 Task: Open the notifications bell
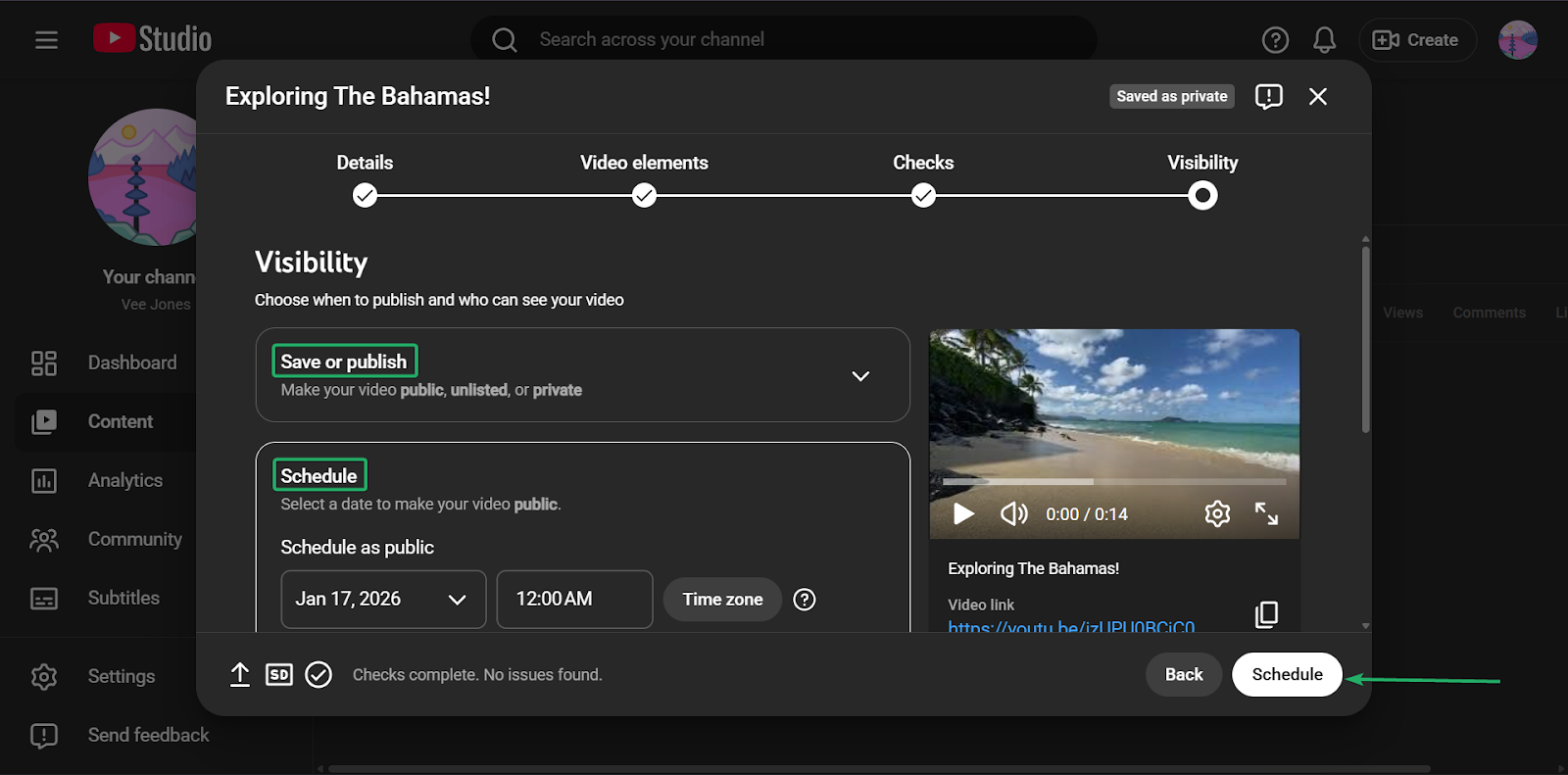coord(1324,40)
